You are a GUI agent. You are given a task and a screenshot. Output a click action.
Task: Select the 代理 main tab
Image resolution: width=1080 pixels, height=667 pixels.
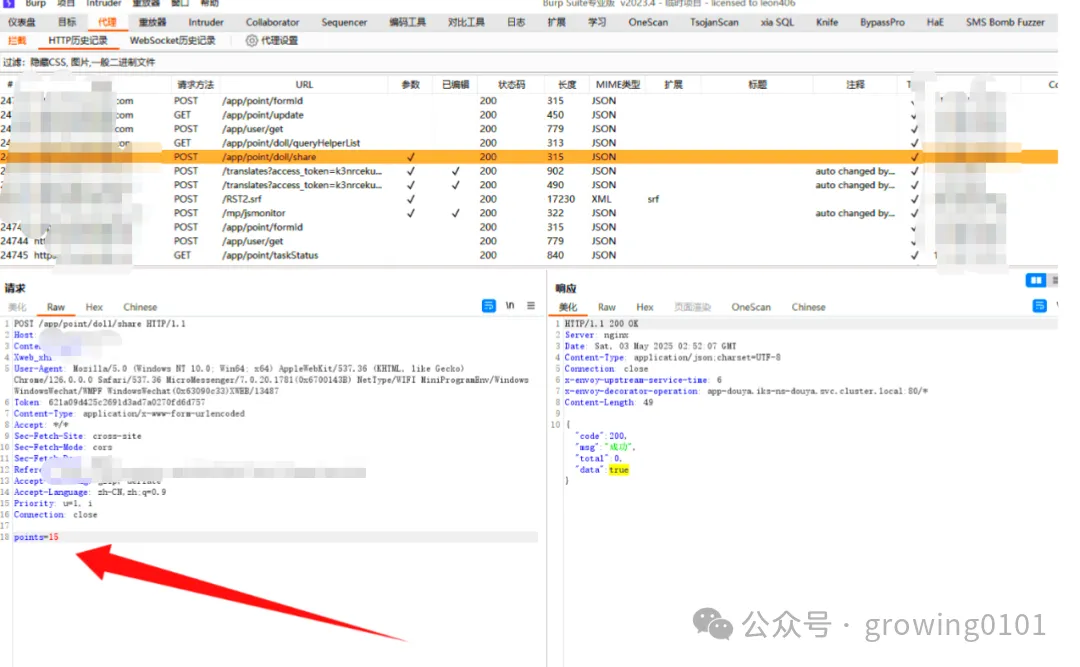[107, 22]
